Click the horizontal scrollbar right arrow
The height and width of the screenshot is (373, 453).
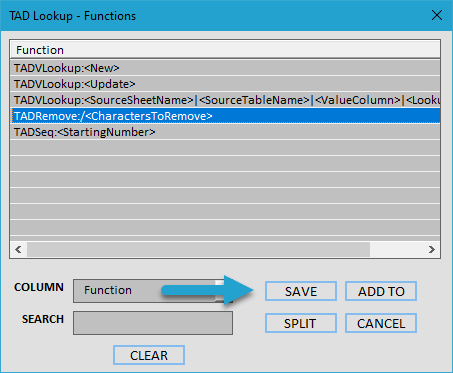coord(432,249)
